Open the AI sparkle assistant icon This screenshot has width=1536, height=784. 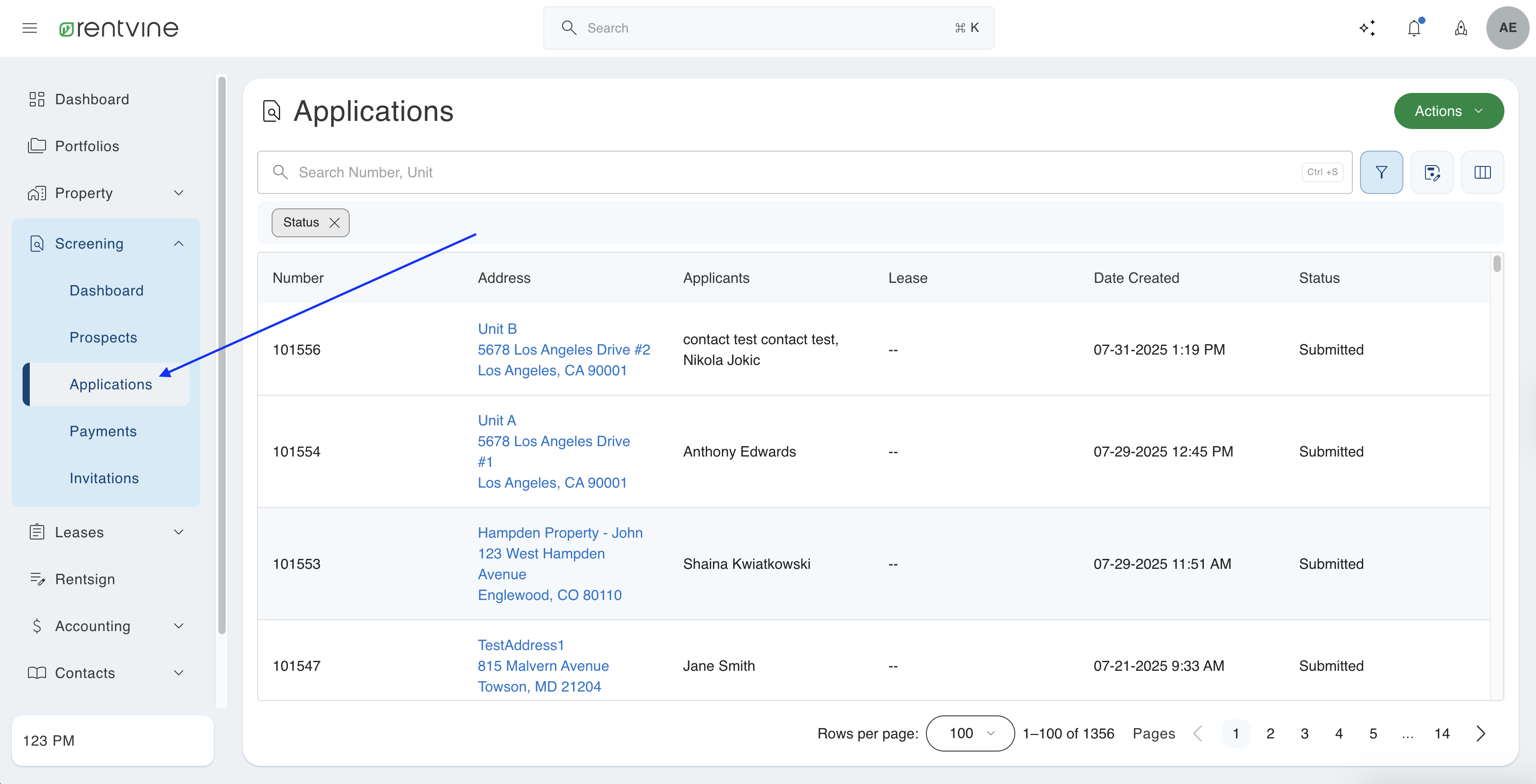coord(1367,28)
